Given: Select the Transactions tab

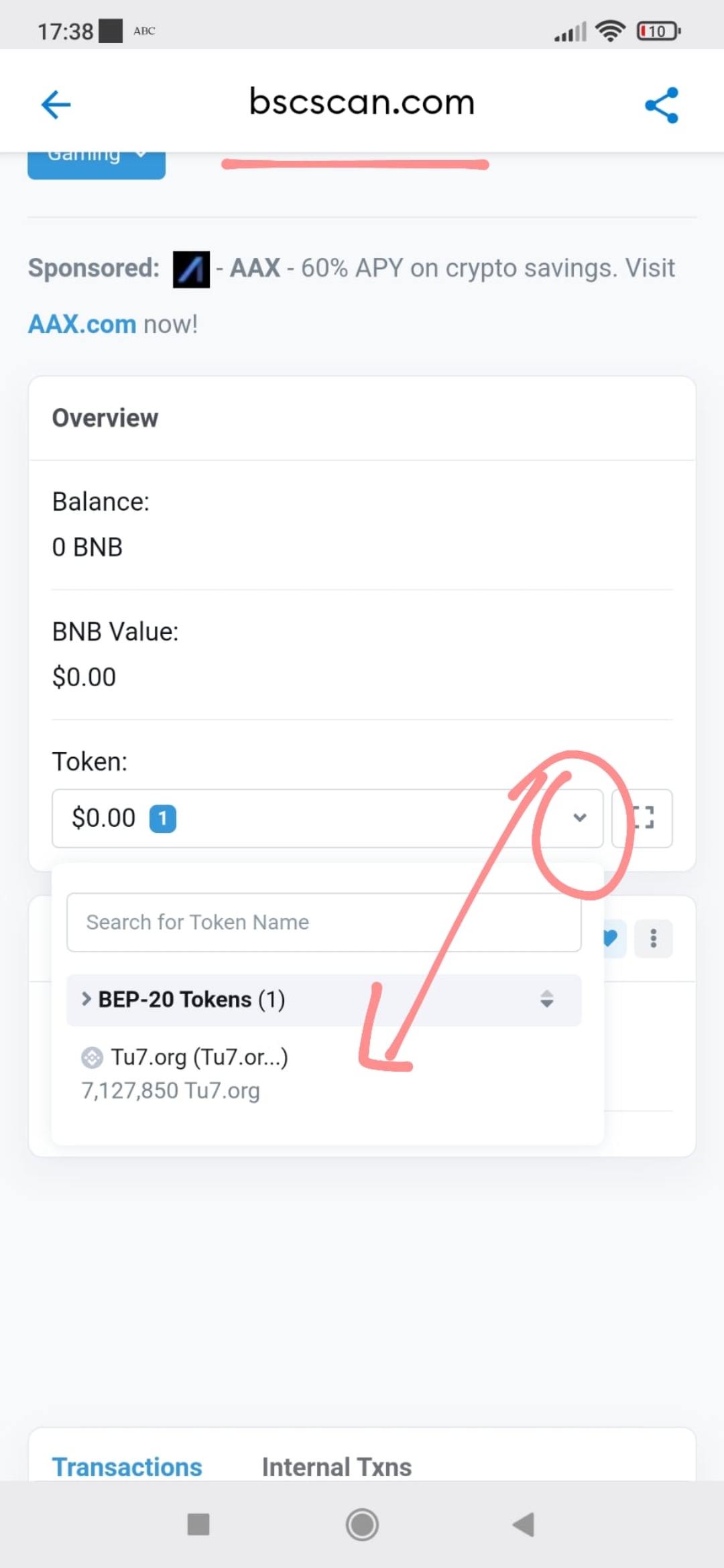Looking at the screenshot, I should point(127,1467).
